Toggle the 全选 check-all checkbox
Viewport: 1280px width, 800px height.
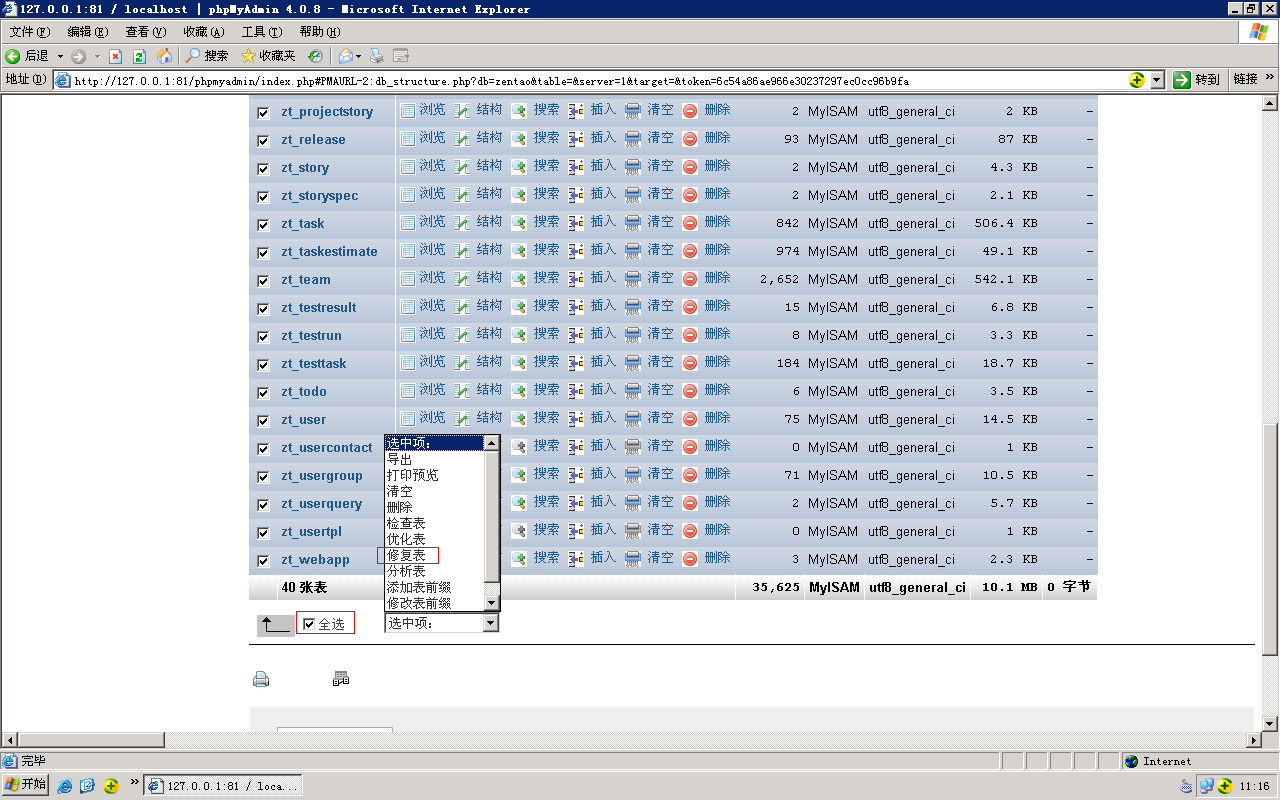(x=309, y=624)
